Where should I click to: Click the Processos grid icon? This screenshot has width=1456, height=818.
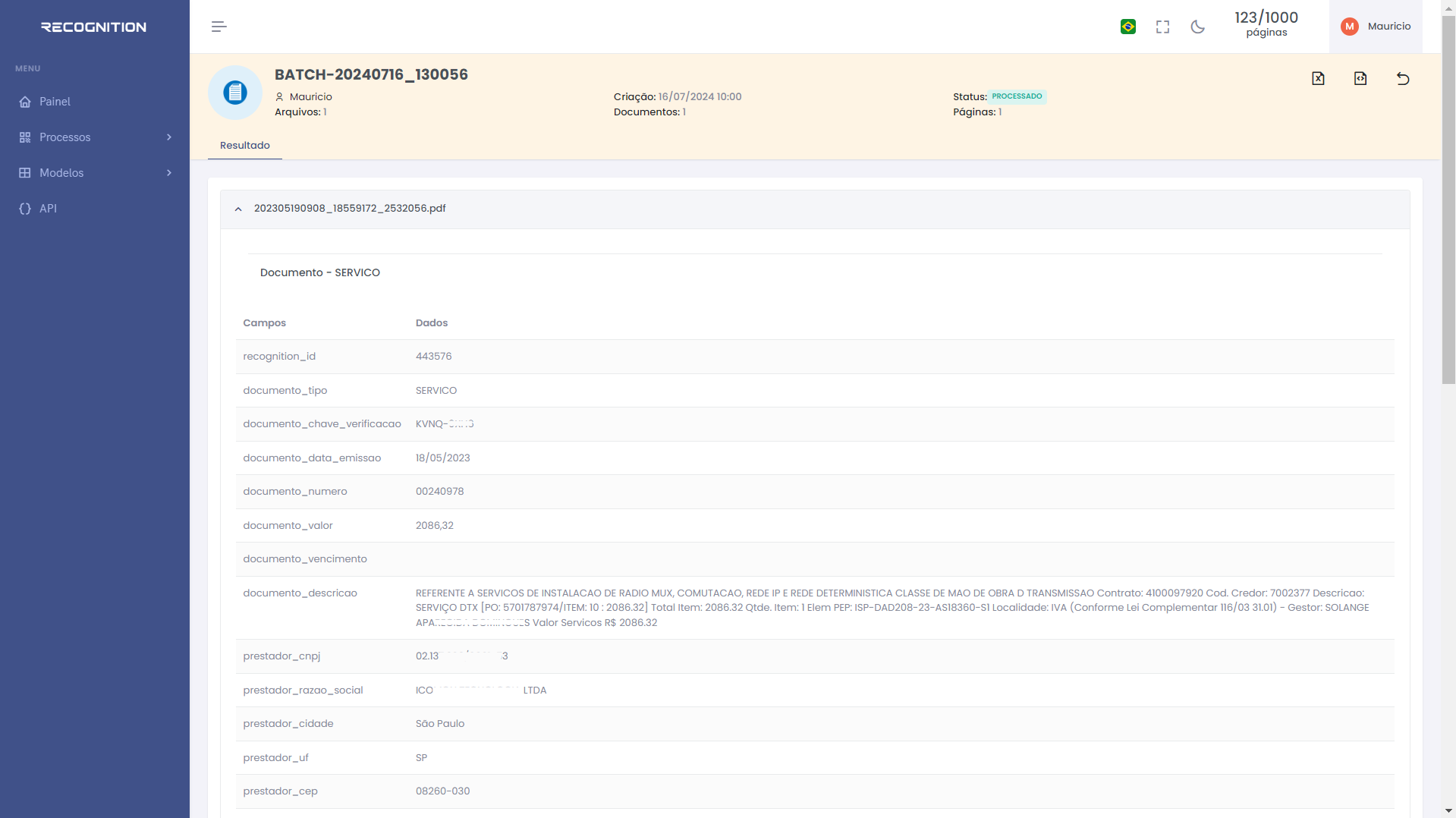pos(25,137)
